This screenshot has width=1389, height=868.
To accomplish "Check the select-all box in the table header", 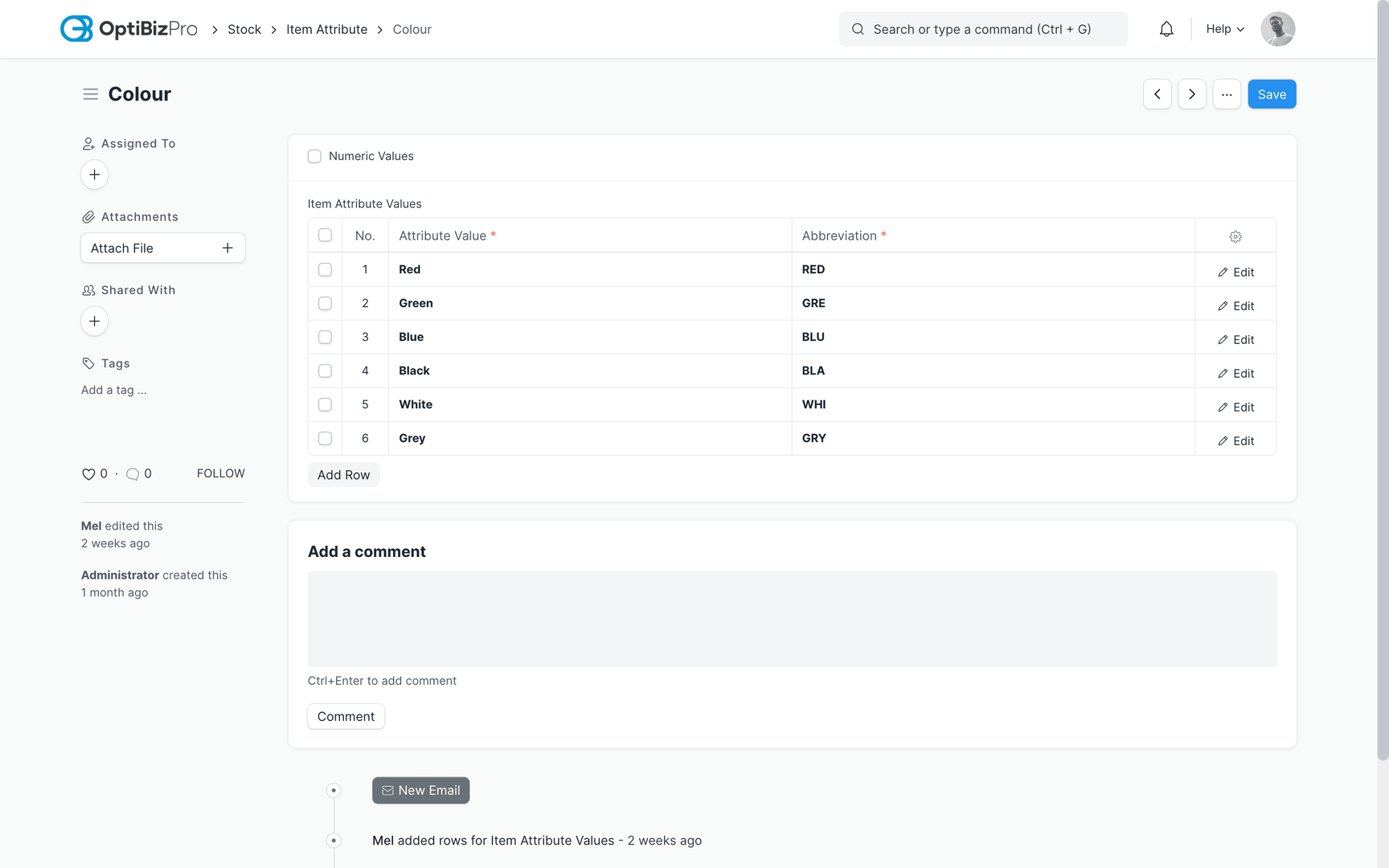I will [x=325, y=235].
